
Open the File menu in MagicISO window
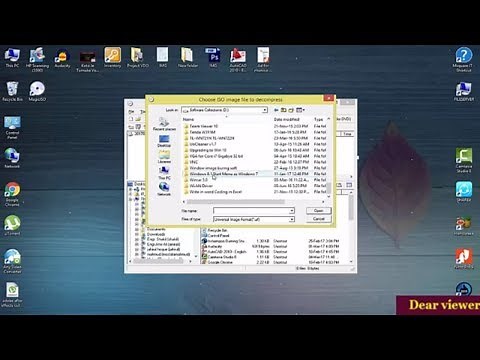131,111
